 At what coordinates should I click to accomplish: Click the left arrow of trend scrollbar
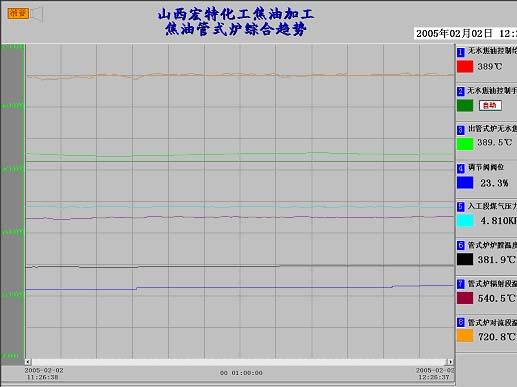(x=28, y=362)
